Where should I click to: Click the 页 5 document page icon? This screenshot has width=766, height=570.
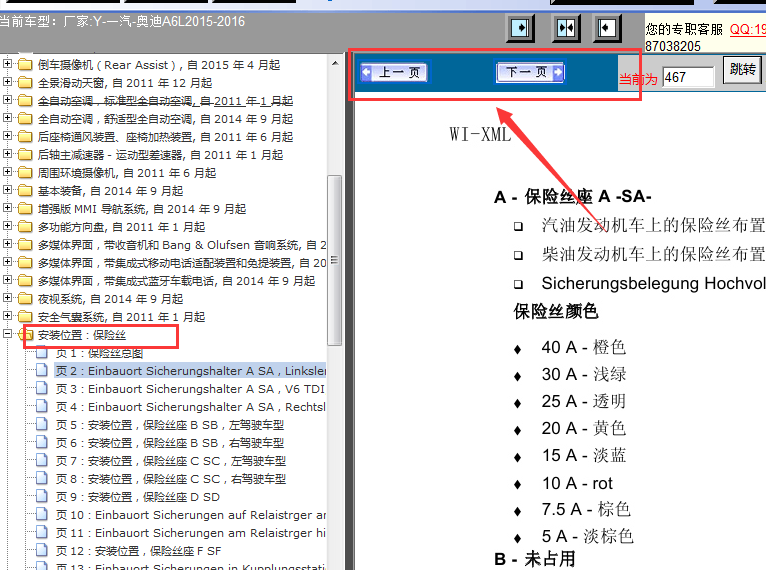pos(42,424)
